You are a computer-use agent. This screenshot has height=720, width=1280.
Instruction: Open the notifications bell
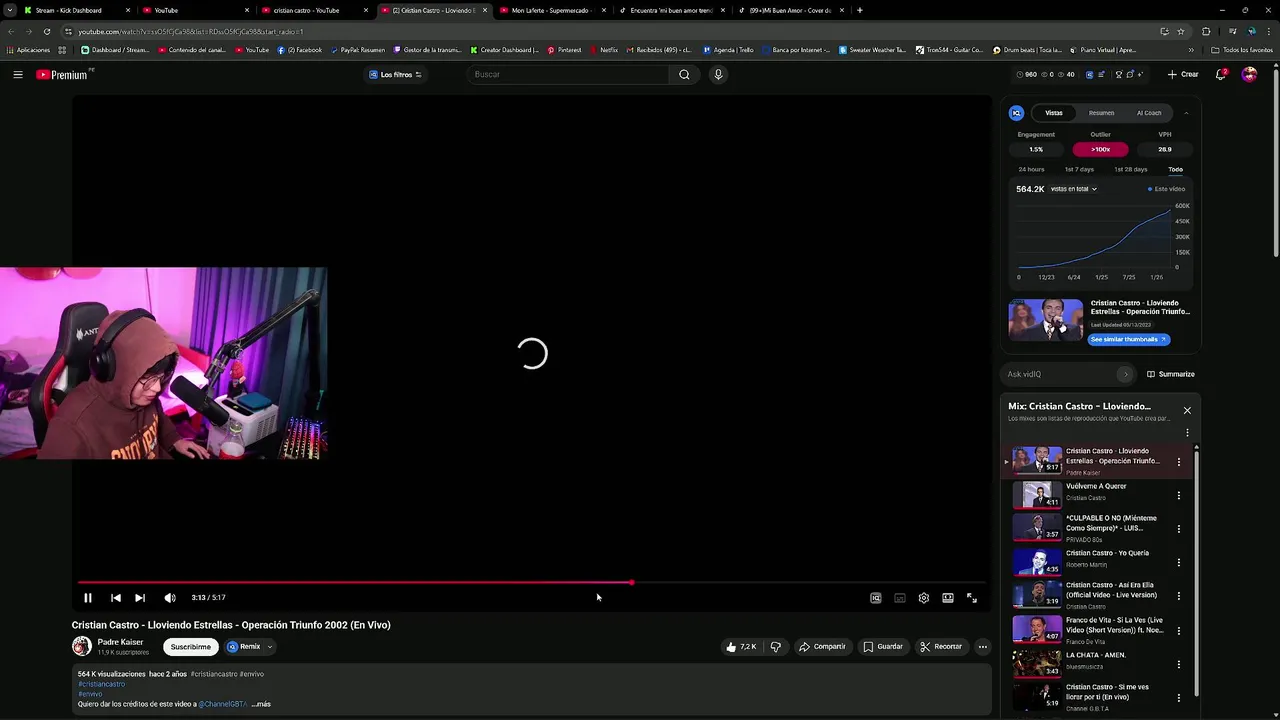point(1221,74)
